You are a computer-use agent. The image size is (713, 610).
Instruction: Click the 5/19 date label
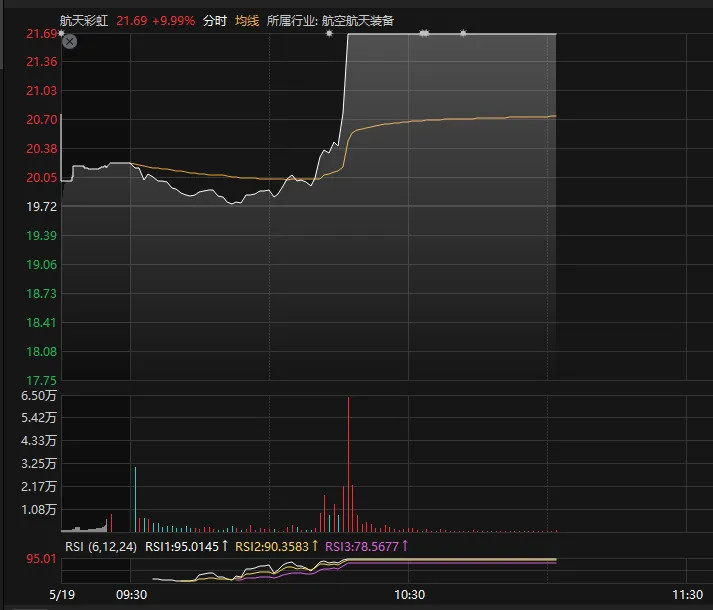coord(62,595)
